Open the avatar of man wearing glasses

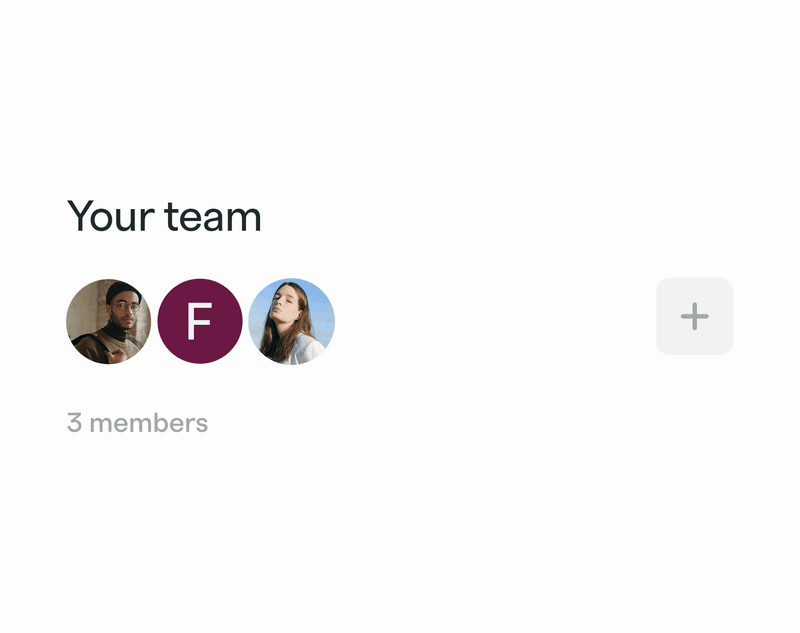(108, 321)
